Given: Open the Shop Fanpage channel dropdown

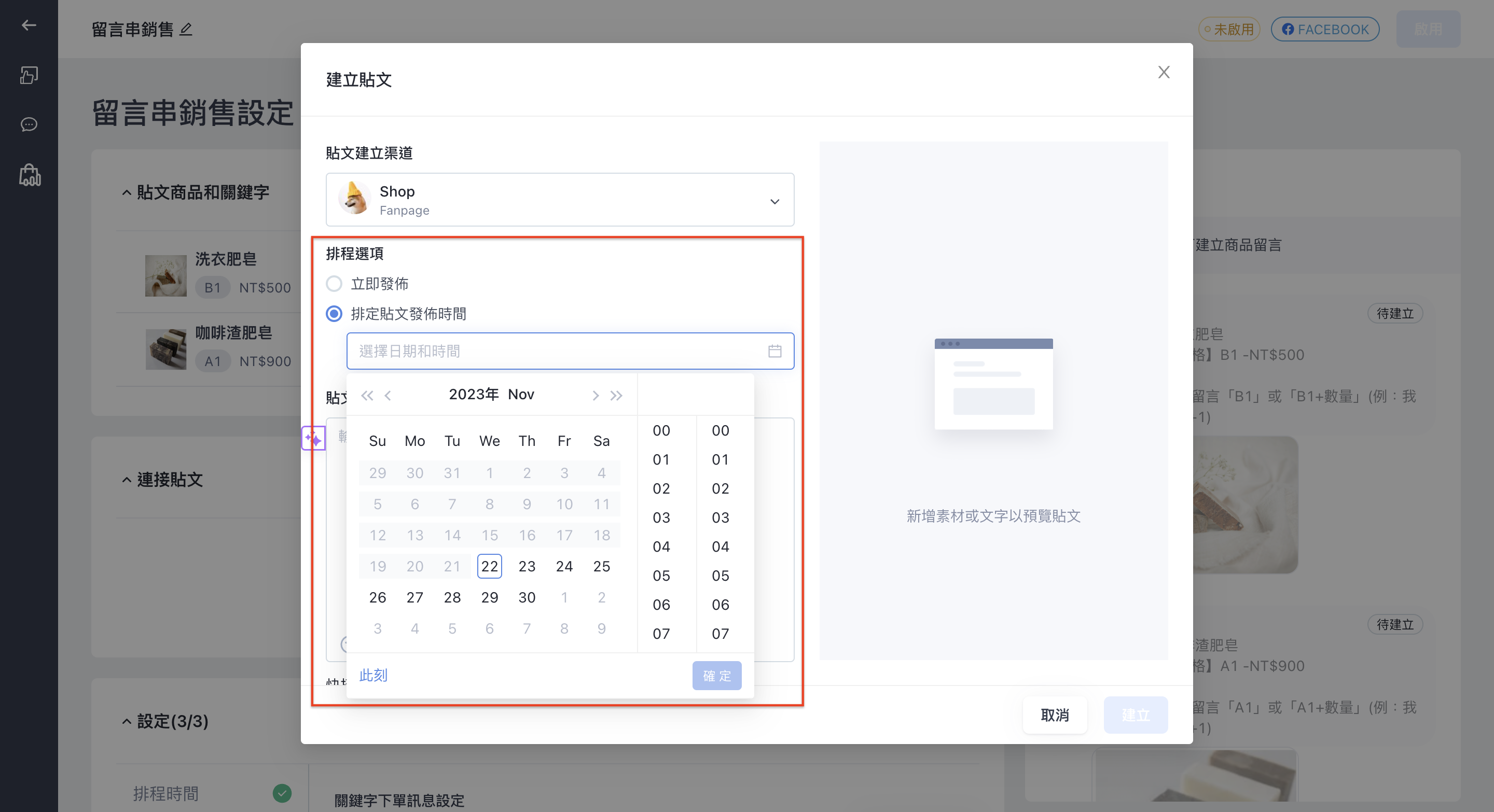Looking at the screenshot, I should [x=560, y=200].
